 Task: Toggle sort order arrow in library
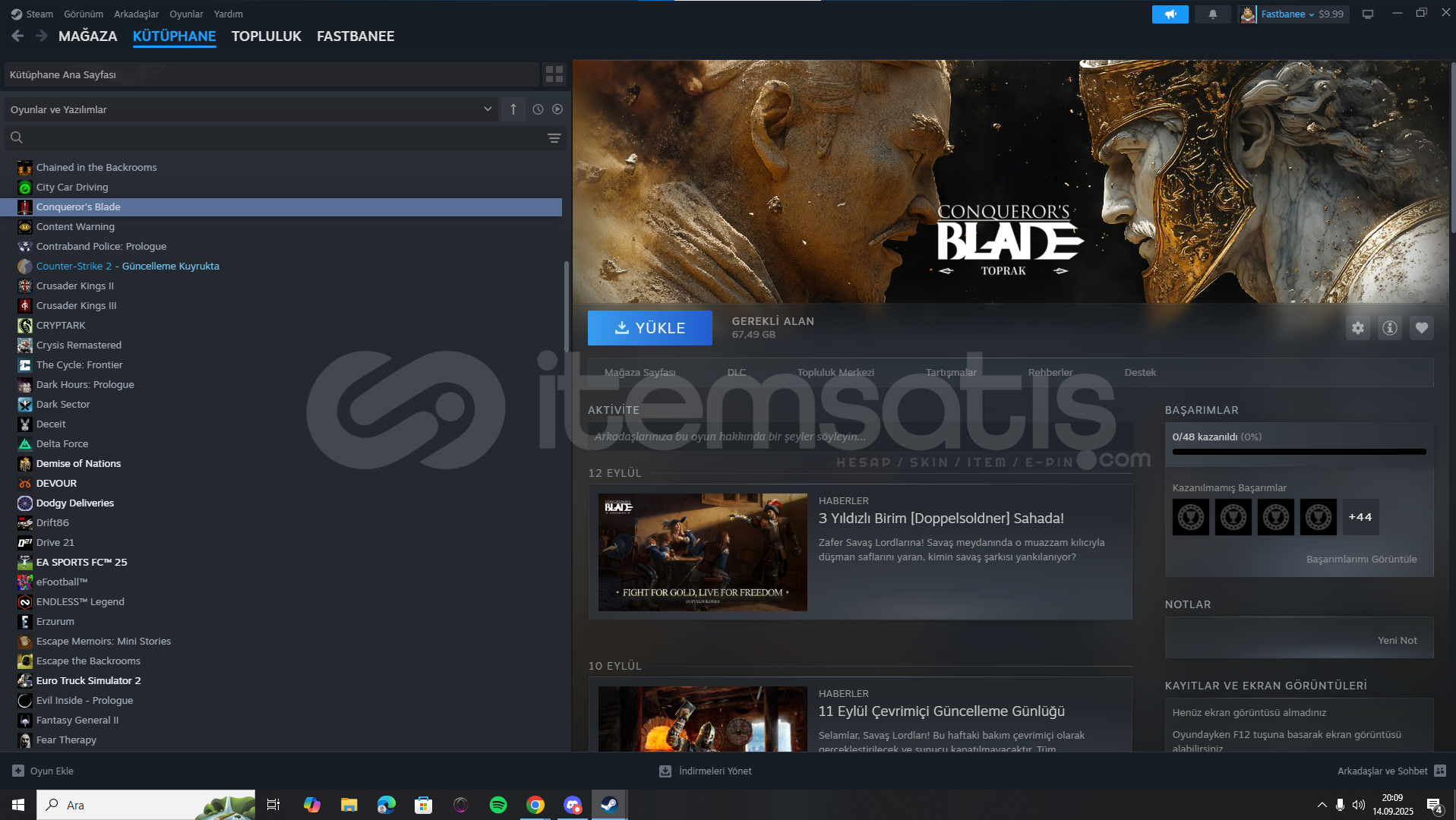(513, 109)
